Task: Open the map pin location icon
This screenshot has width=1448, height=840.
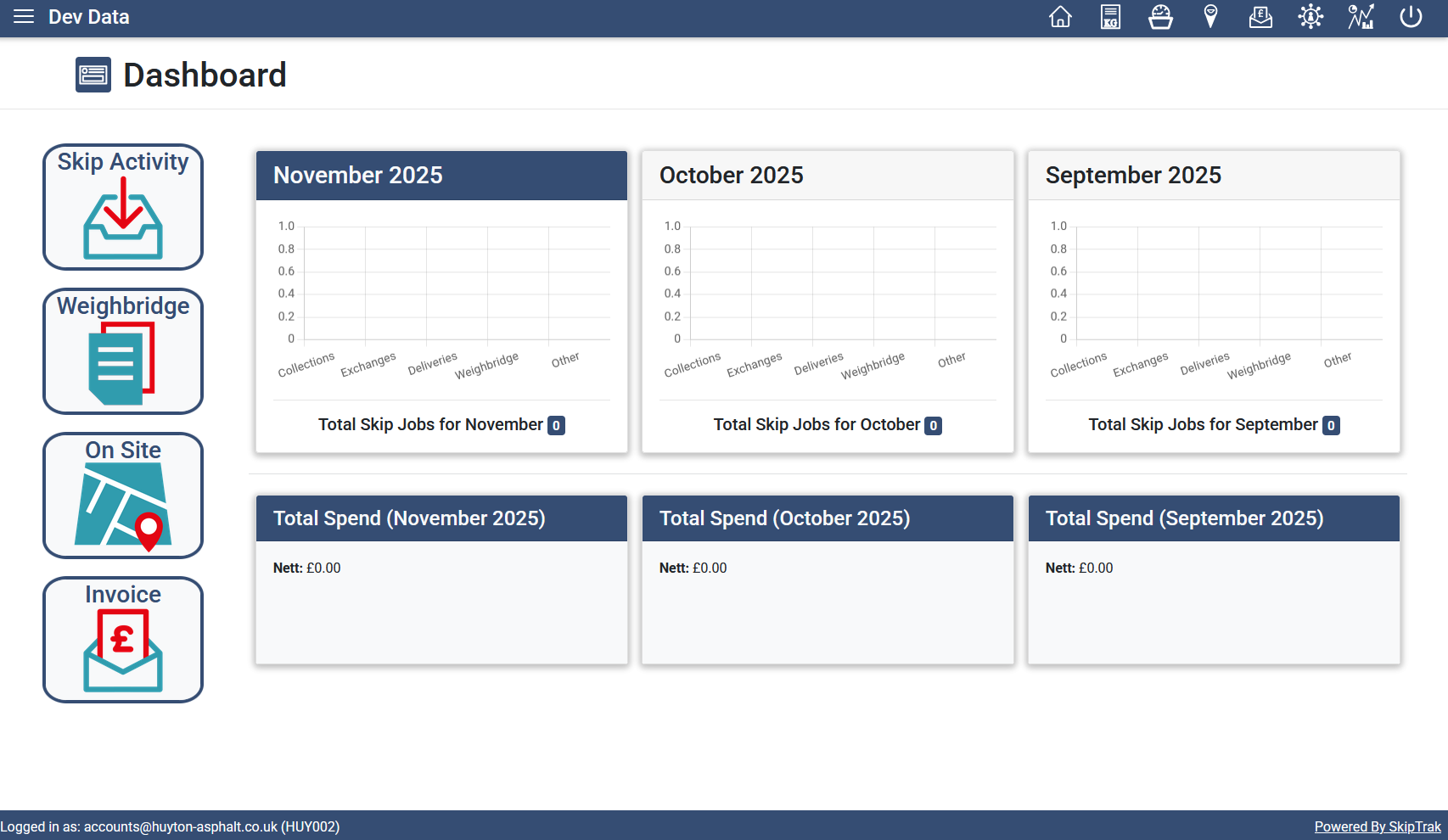Action: [x=1210, y=17]
